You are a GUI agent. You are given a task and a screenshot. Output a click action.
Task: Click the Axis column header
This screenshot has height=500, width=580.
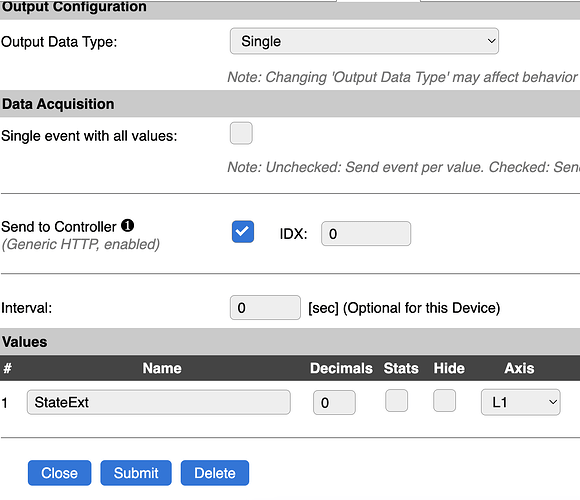tap(519, 368)
